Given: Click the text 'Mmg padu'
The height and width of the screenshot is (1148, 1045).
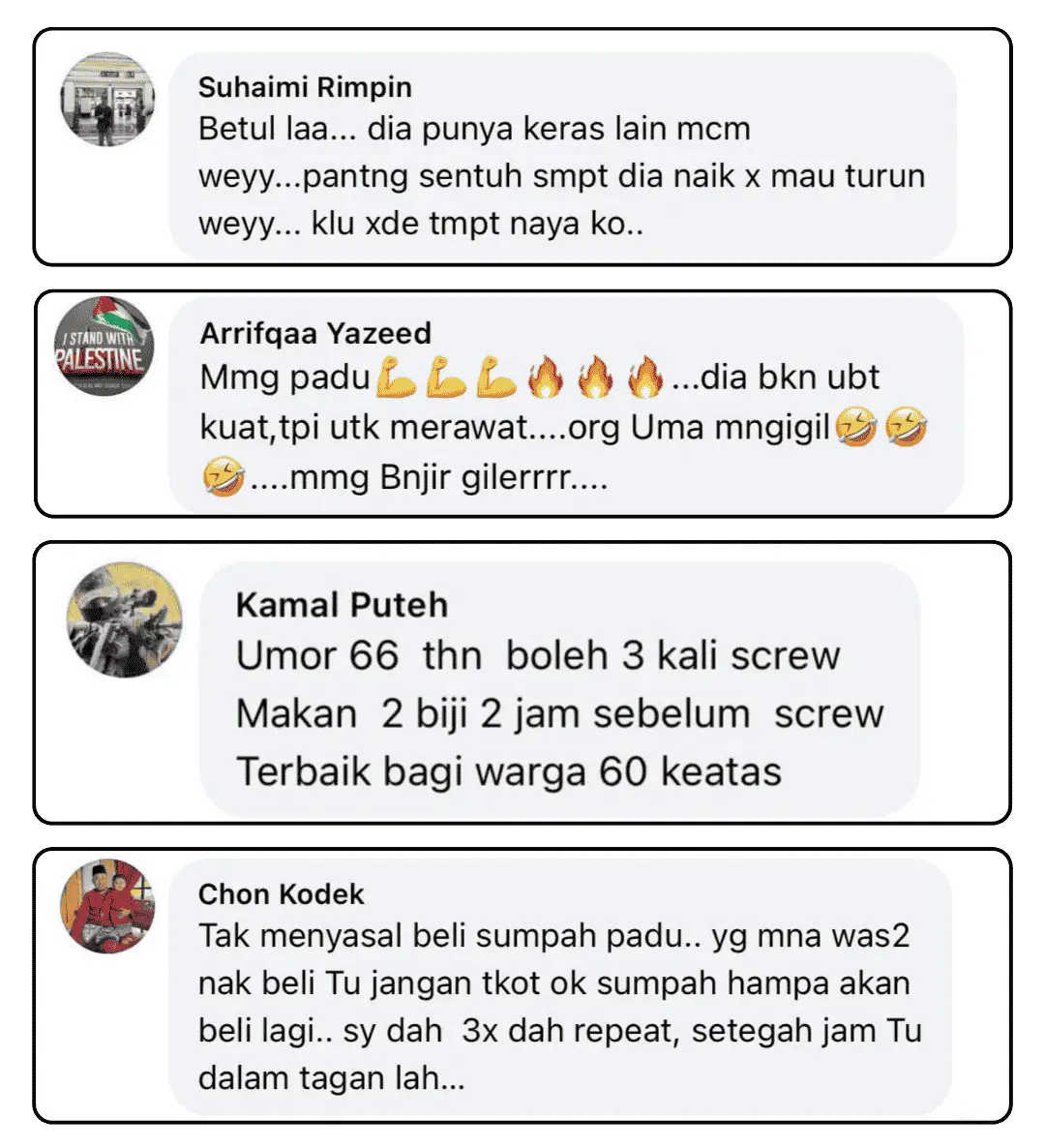Looking at the screenshot, I should tap(284, 378).
